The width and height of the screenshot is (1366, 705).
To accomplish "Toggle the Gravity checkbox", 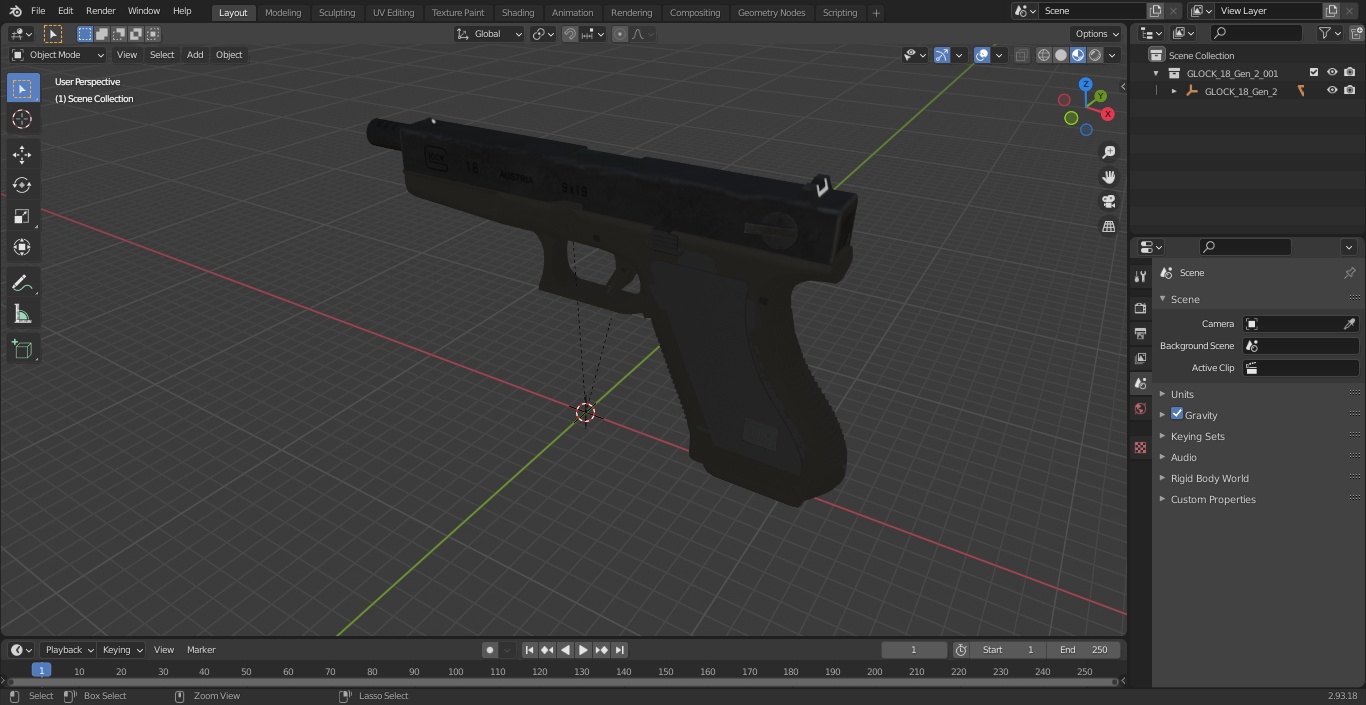I will (1177, 414).
